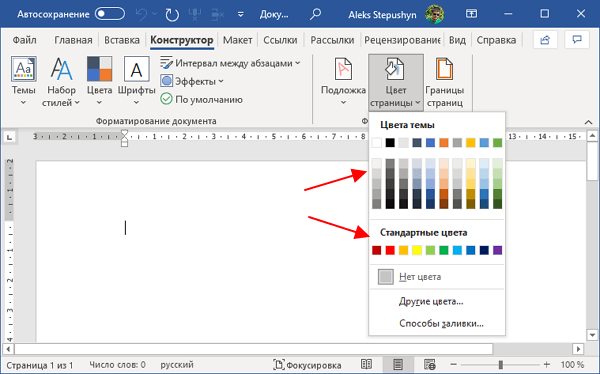
Task: Click the vertical scrollbar up arrow
Action: 592,136
